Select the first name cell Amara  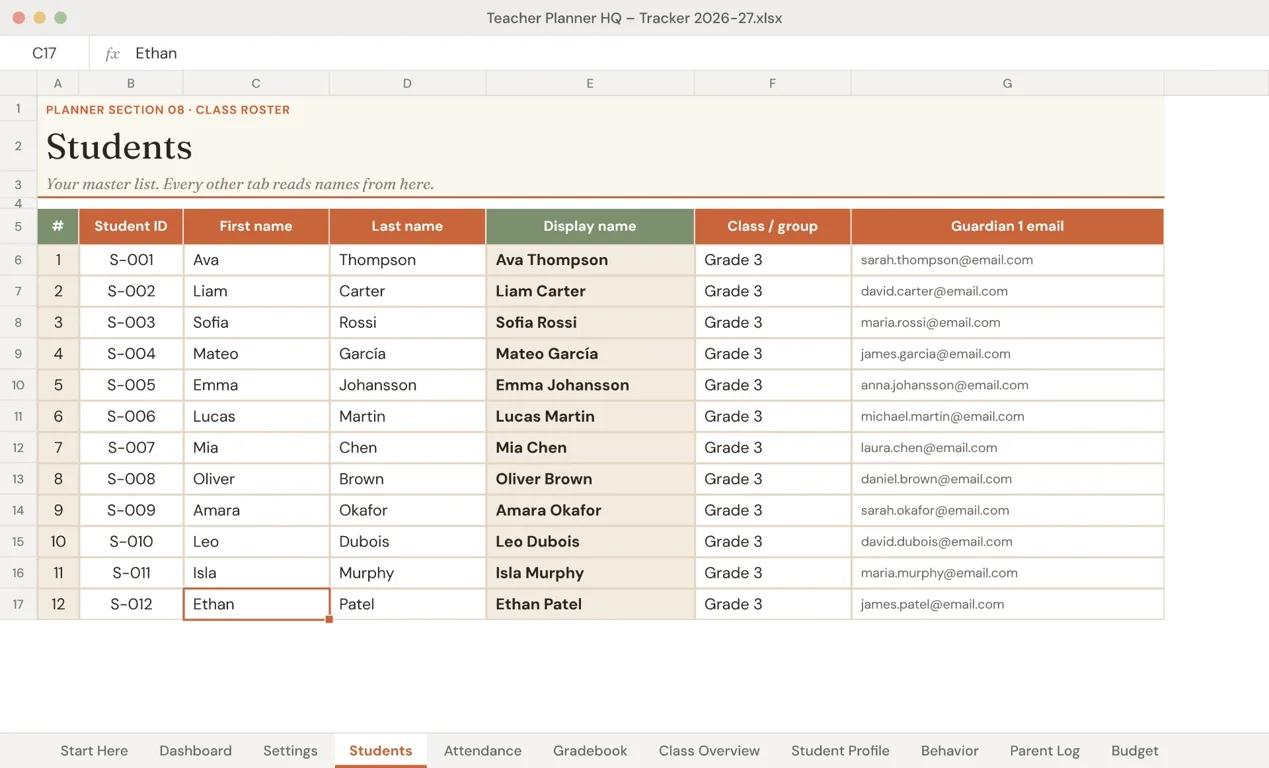click(x=256, y=510)
